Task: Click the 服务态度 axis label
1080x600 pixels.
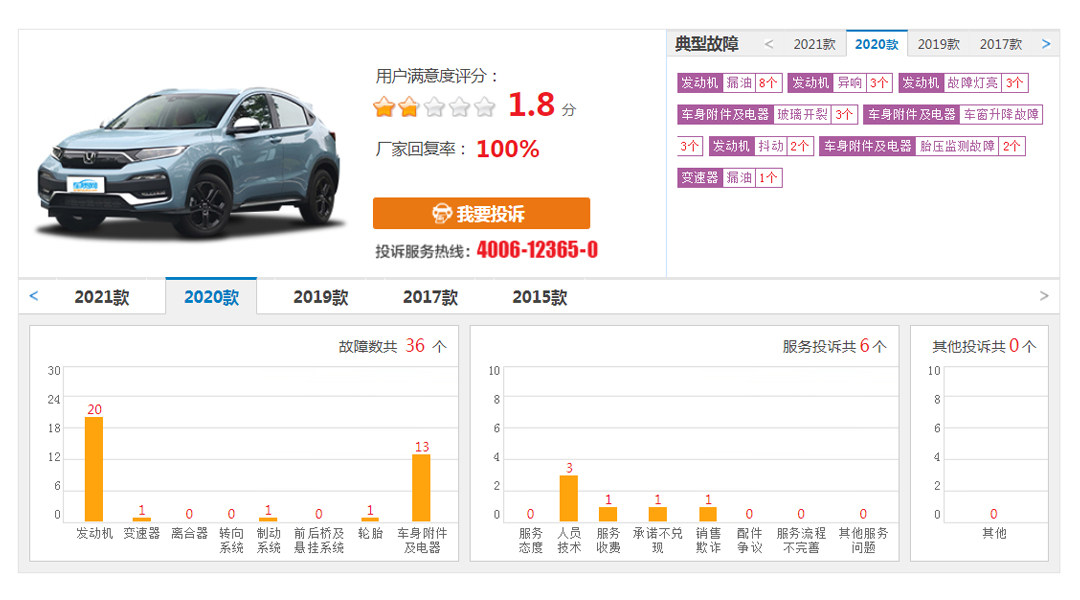Action: (530, 540)
